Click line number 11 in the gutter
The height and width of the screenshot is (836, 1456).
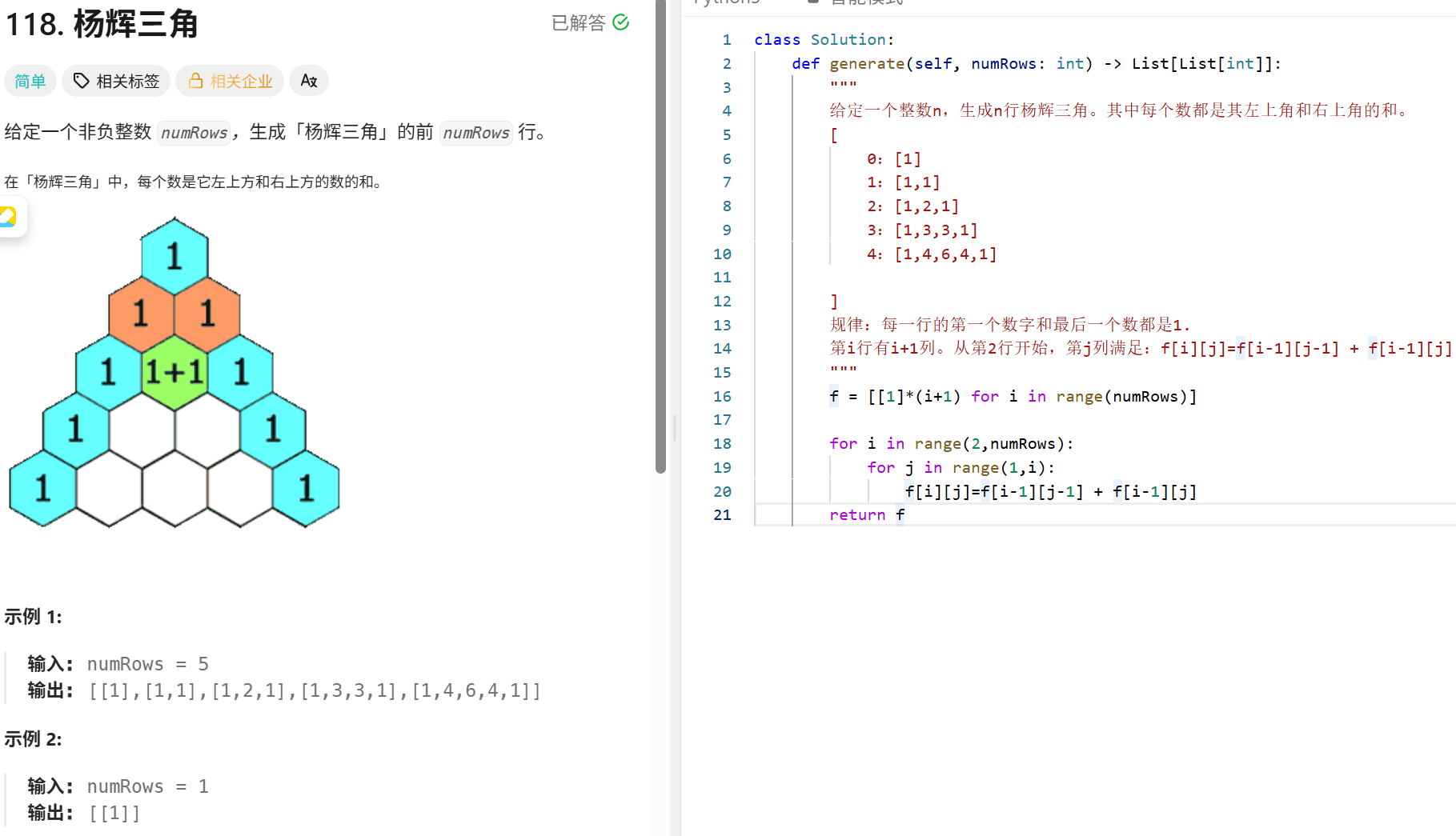(x=722, y=277)
